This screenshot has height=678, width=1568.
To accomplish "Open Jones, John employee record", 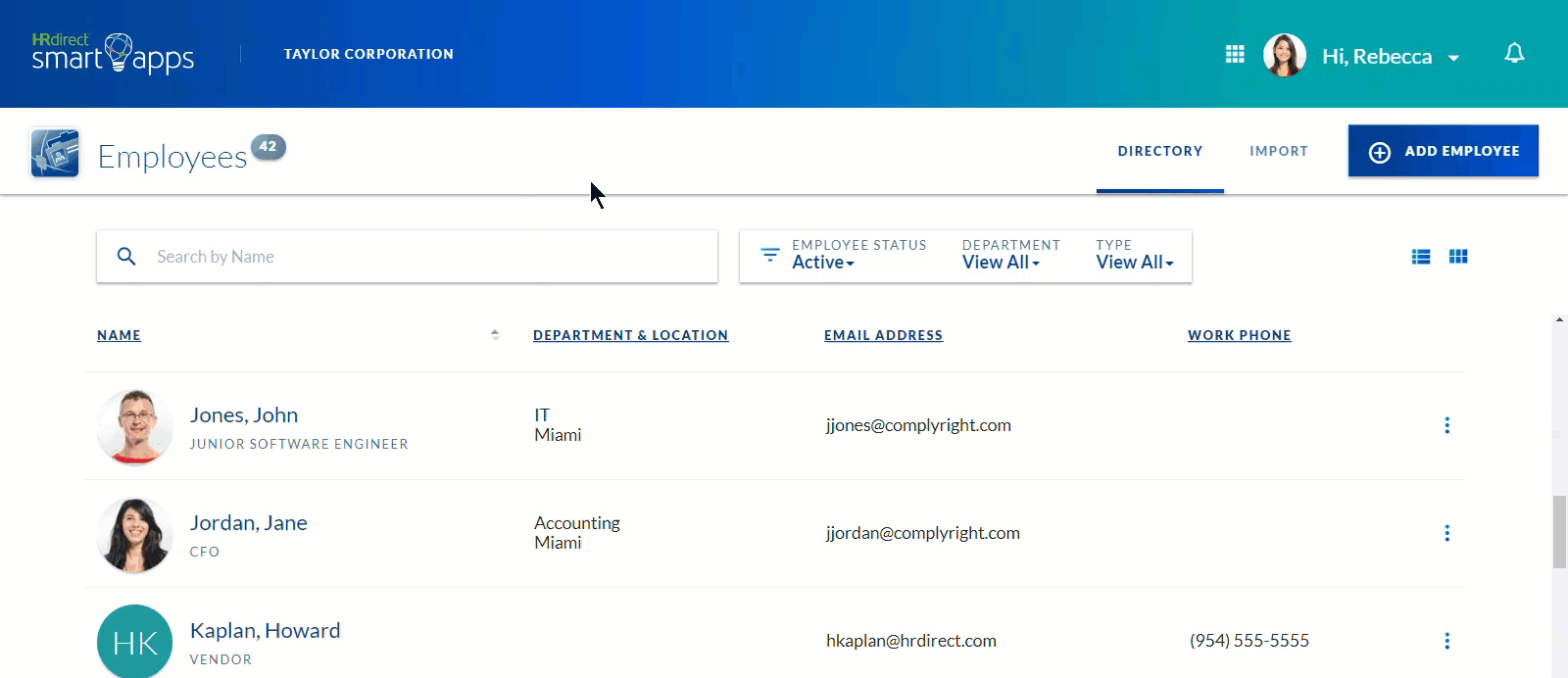I will tap(244, 415).
